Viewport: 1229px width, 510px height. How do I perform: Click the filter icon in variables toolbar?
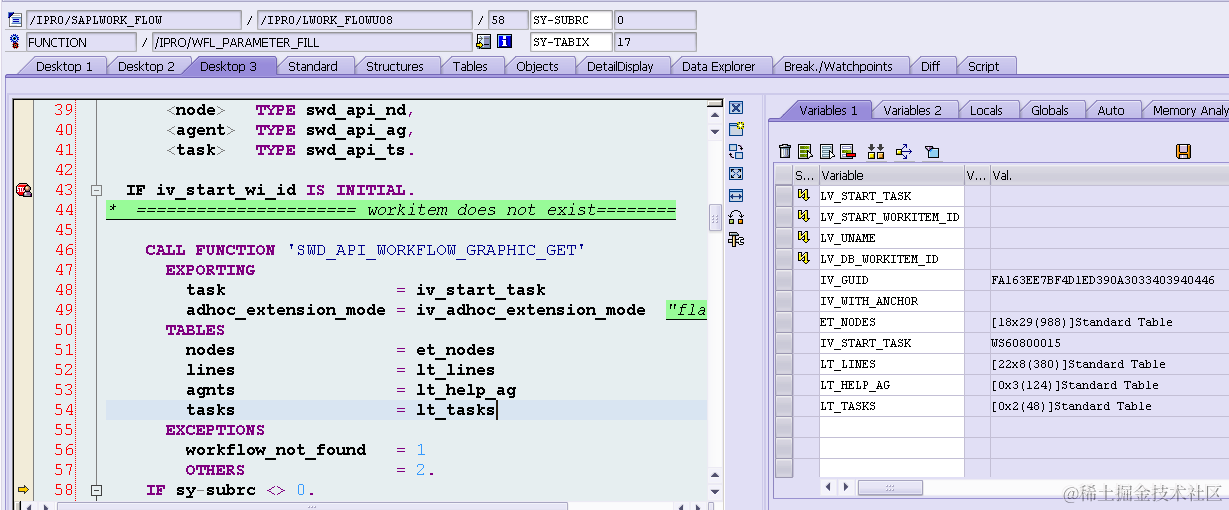tap(932, 151)
